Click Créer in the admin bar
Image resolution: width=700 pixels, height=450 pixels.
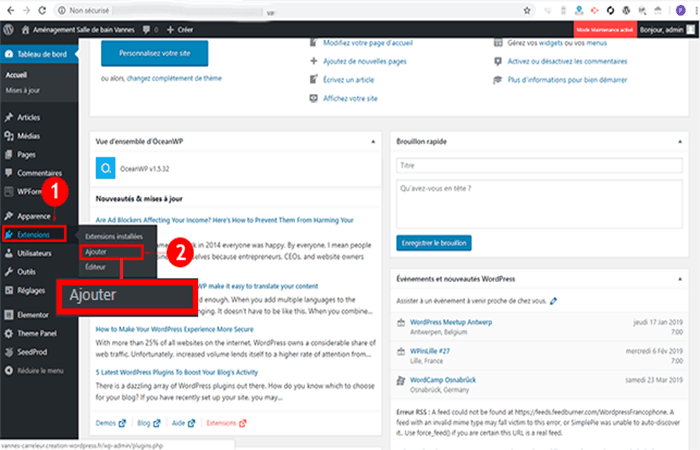pyautogui.click(x=180, y=29)
